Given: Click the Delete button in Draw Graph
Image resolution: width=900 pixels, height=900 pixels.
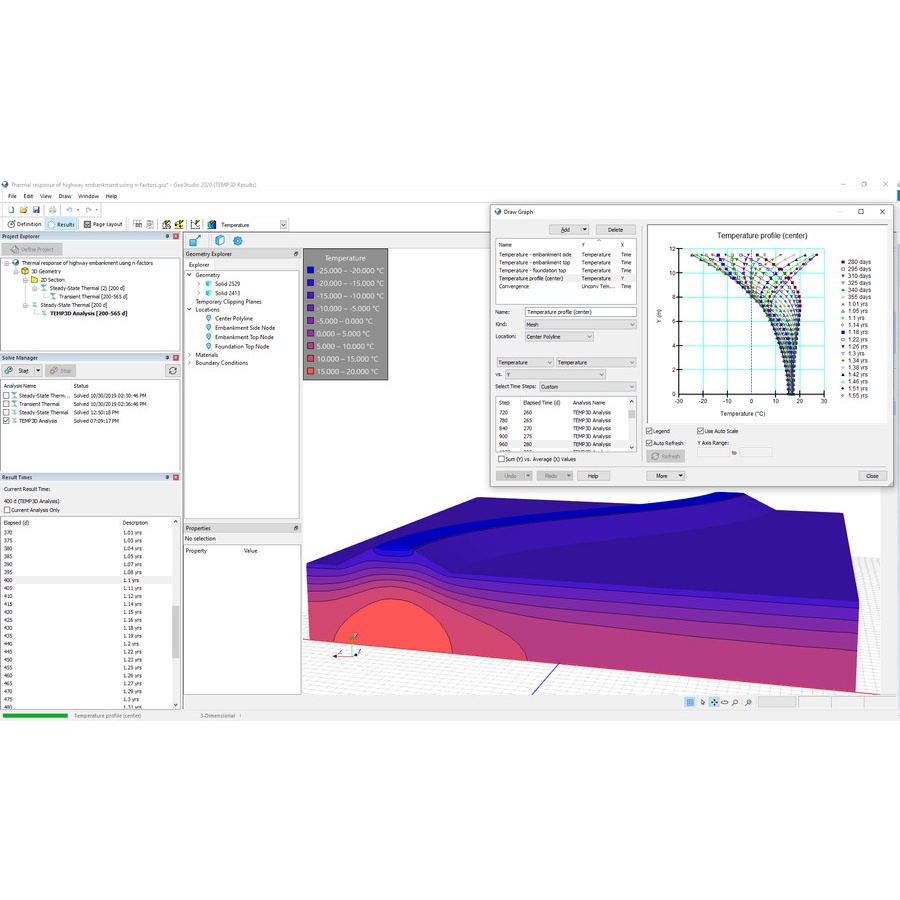Looking at the screenshot, I should click(x=615, y=230).
